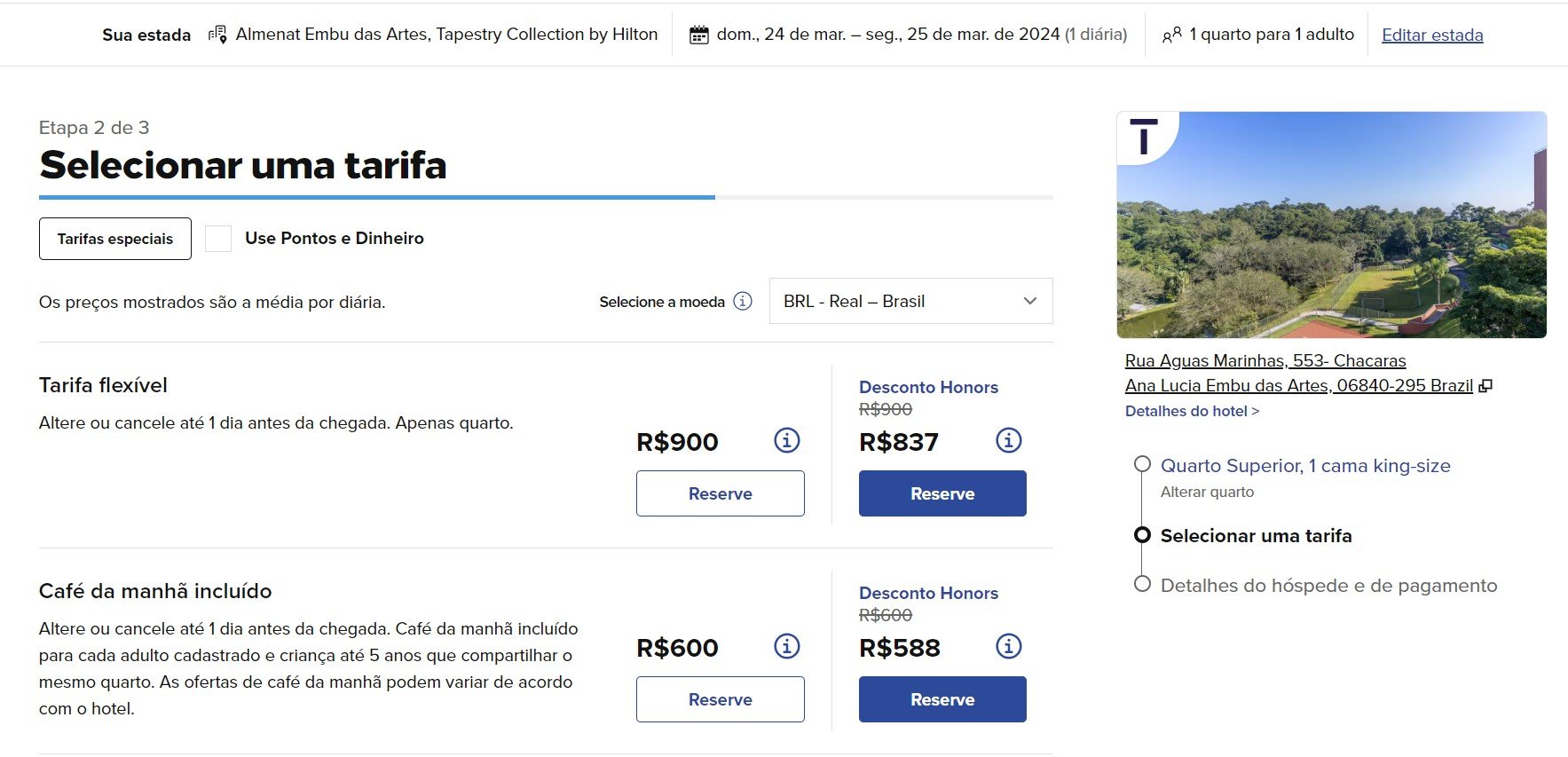Screen dimensions: 1568x757
Task: Select the Quarto Superior step circle
Action: [1142, 464]
